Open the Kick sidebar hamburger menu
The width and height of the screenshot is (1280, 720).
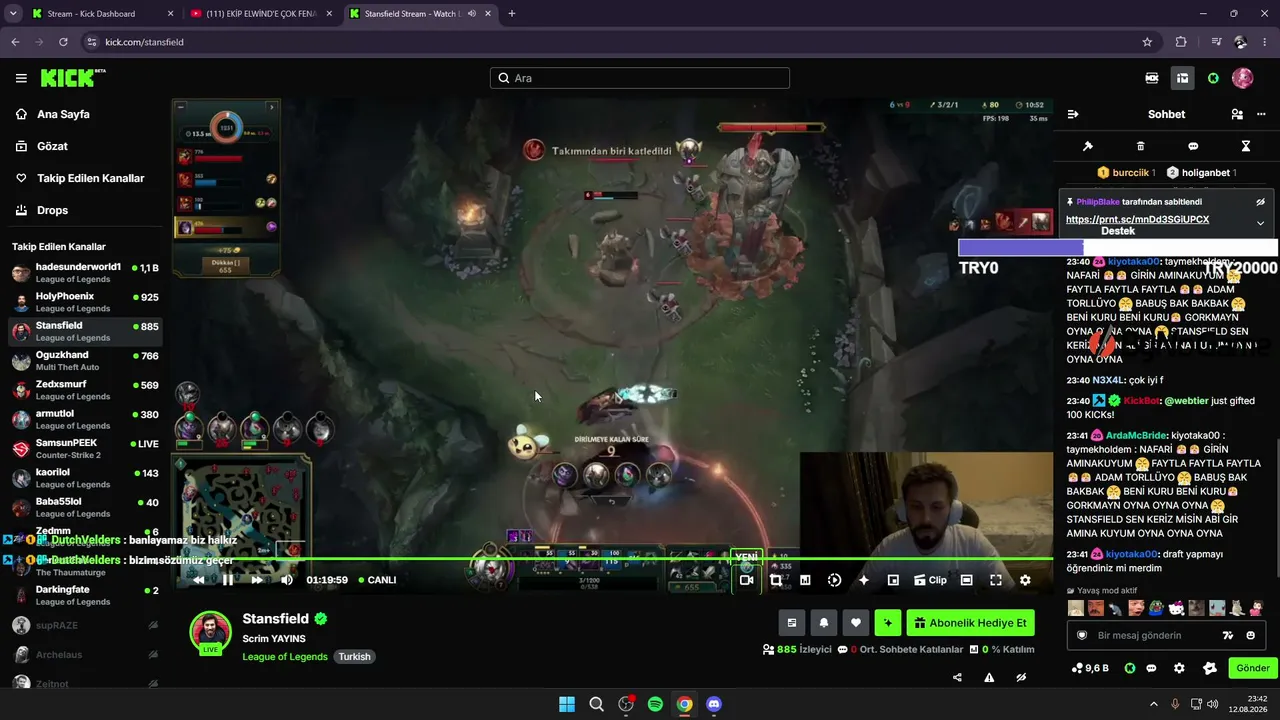tap(21, 78)
